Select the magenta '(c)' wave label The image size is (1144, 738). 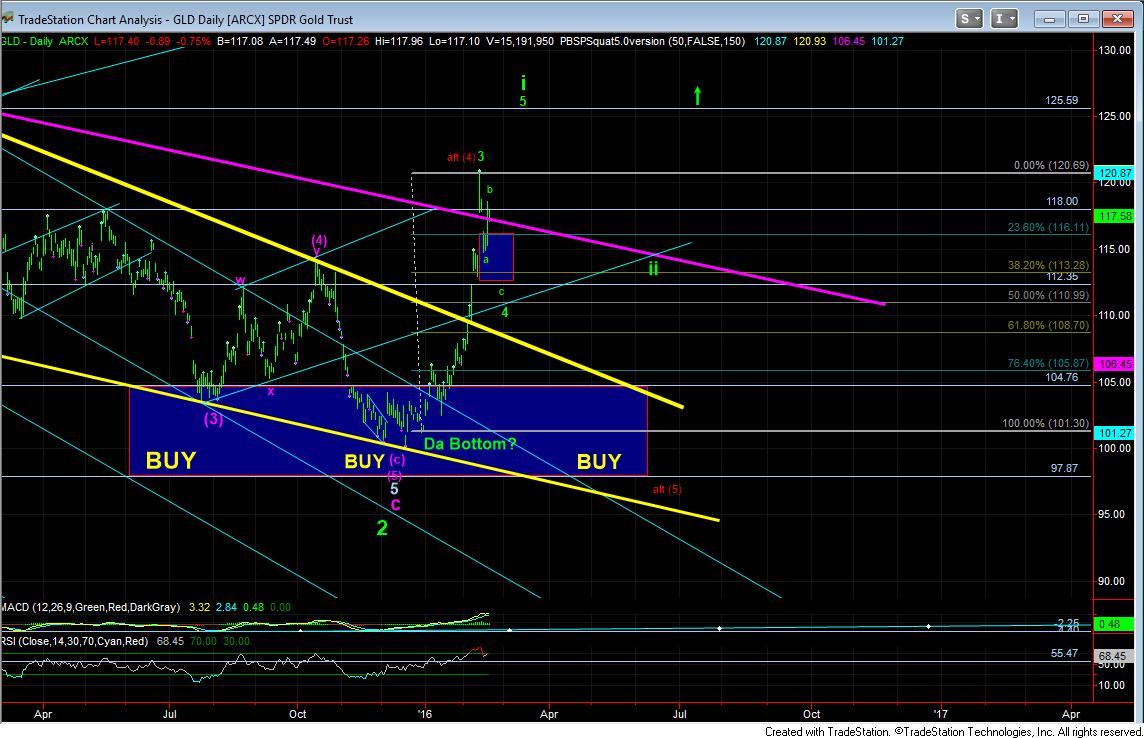[x=397, y=459]
